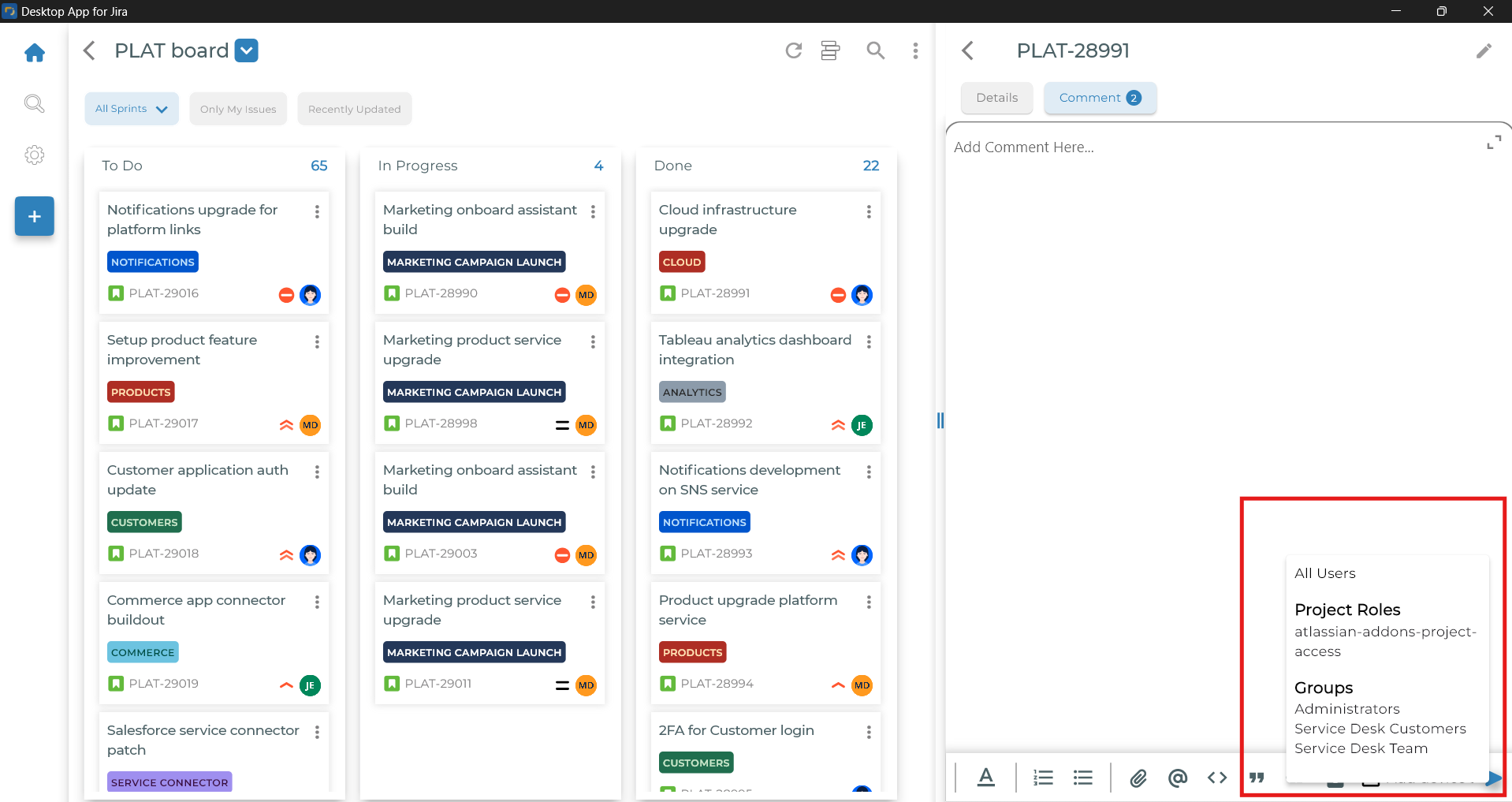Open menu for Product upgrade platform service card
1512x802 pixels.
[x=869, y=602]
